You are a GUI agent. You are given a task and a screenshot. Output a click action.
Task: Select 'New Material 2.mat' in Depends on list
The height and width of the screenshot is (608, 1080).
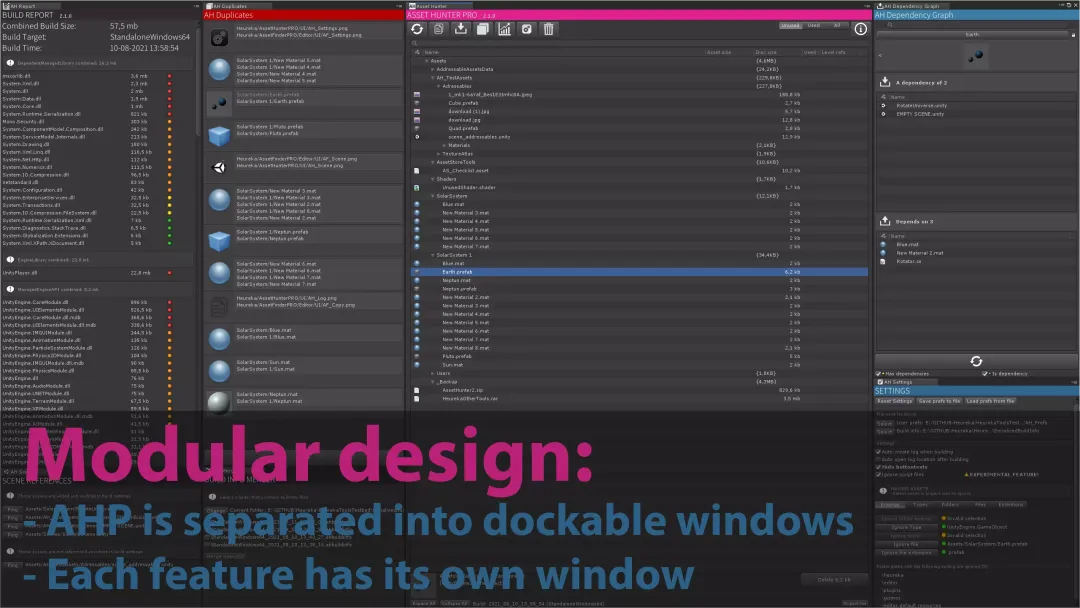pos(920,253)
